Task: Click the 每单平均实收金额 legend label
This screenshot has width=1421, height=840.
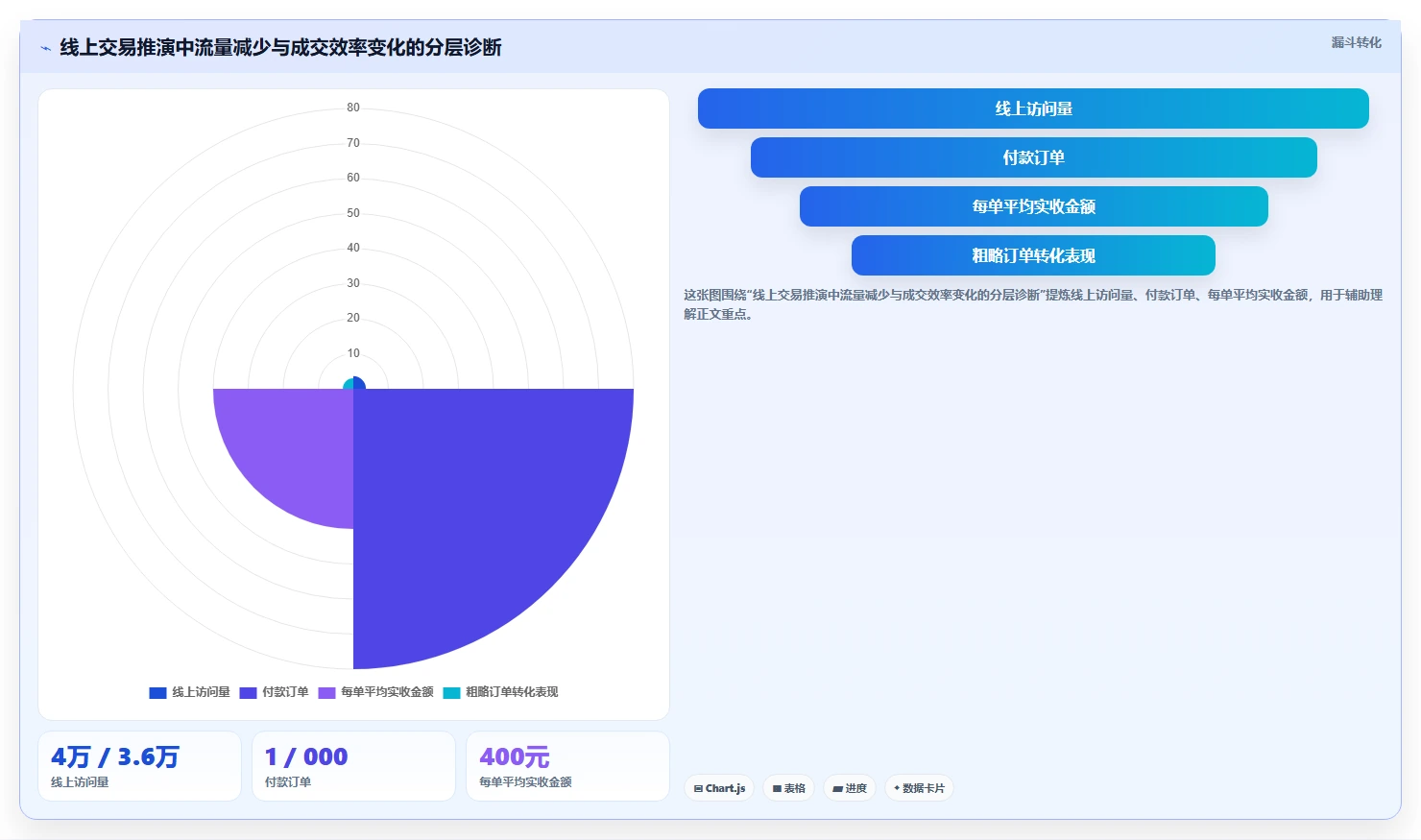Action: [x=387, y=692]
